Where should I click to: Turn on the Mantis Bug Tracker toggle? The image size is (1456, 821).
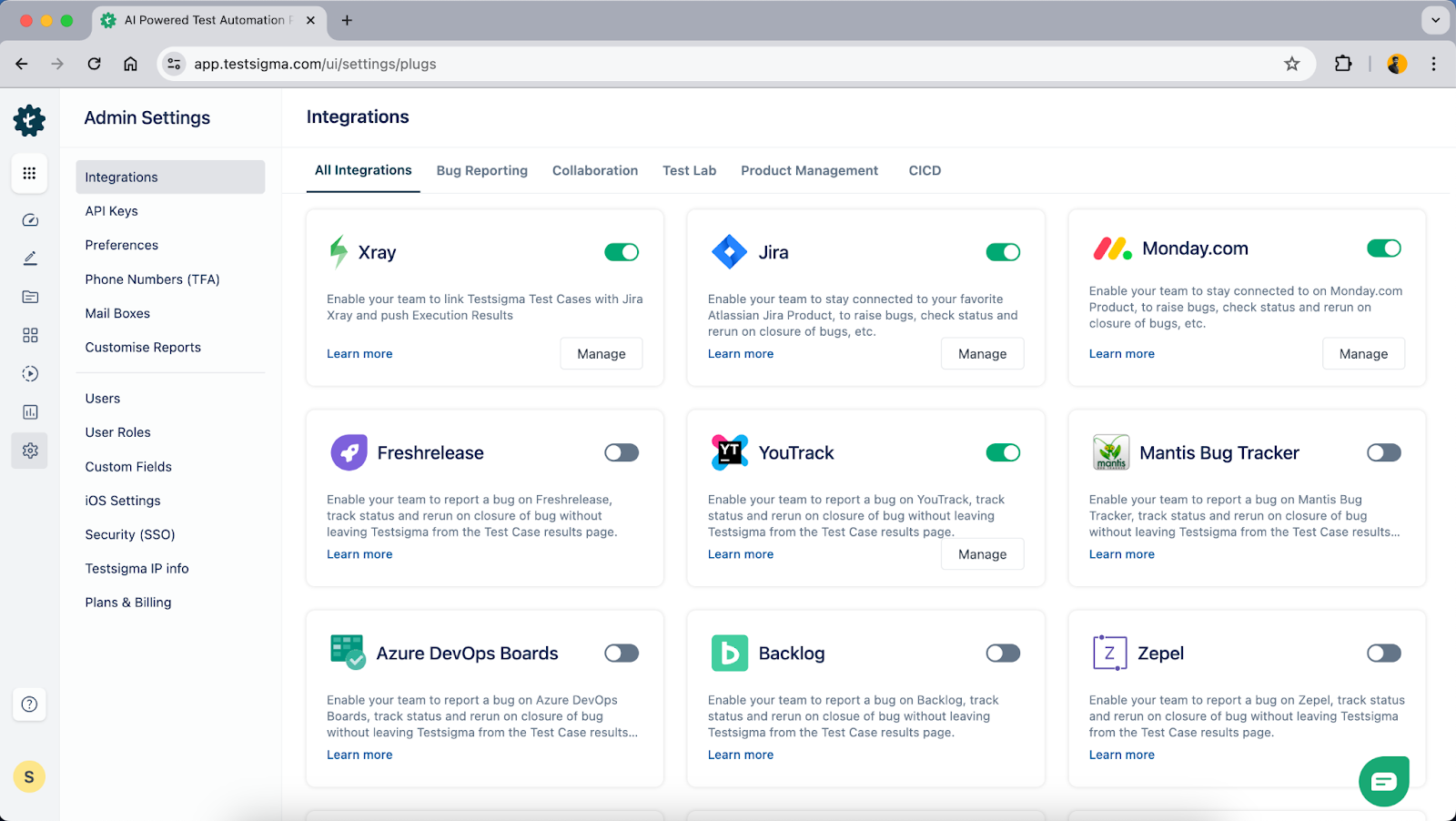click(x=1384, y=452)
